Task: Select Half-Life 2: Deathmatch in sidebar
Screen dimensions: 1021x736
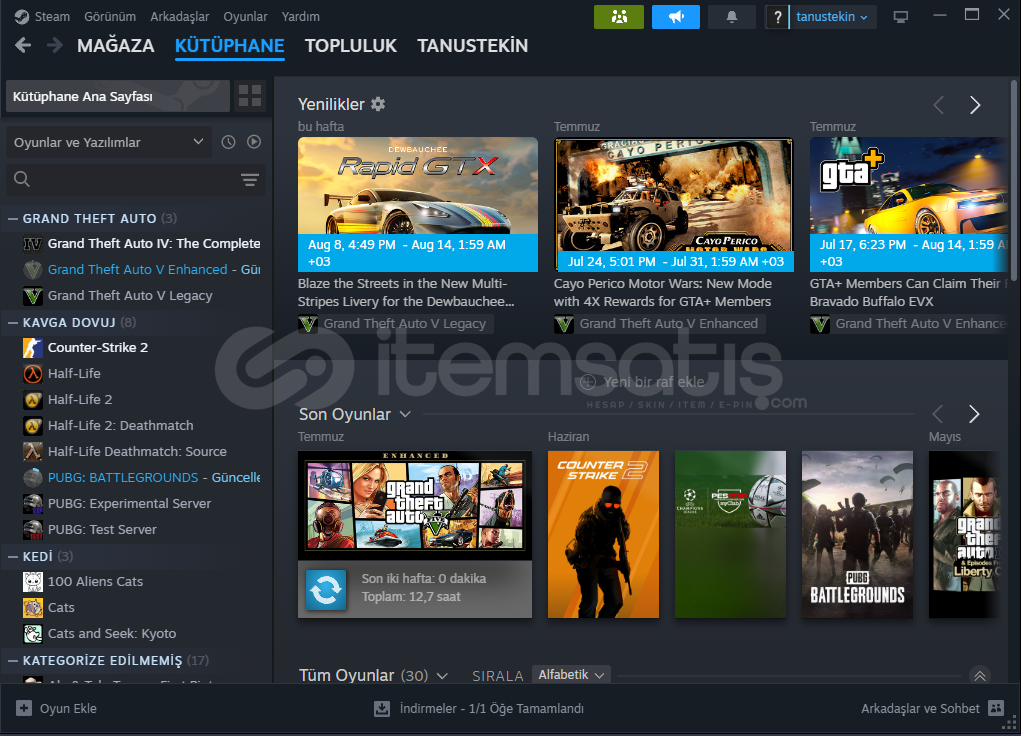Action: click(x=121, y=426)
